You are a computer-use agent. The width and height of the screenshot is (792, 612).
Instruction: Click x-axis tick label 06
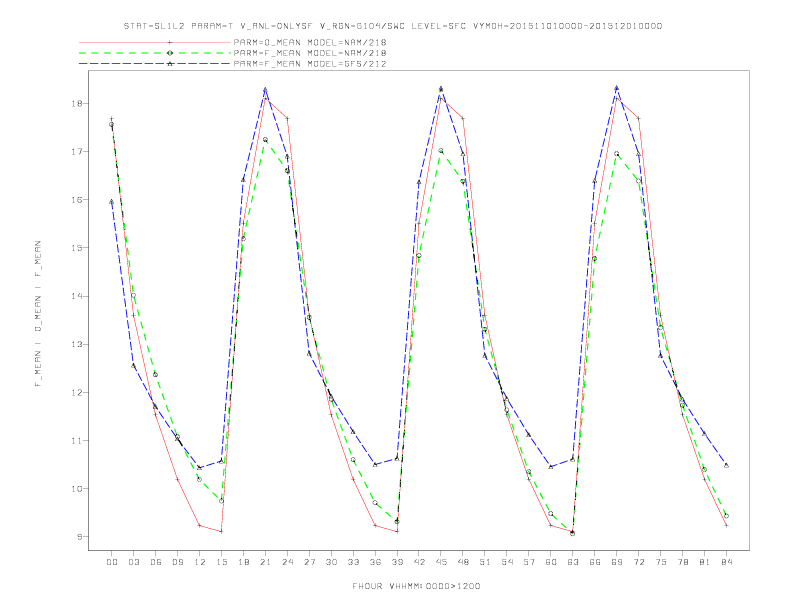tap(156, 562)
